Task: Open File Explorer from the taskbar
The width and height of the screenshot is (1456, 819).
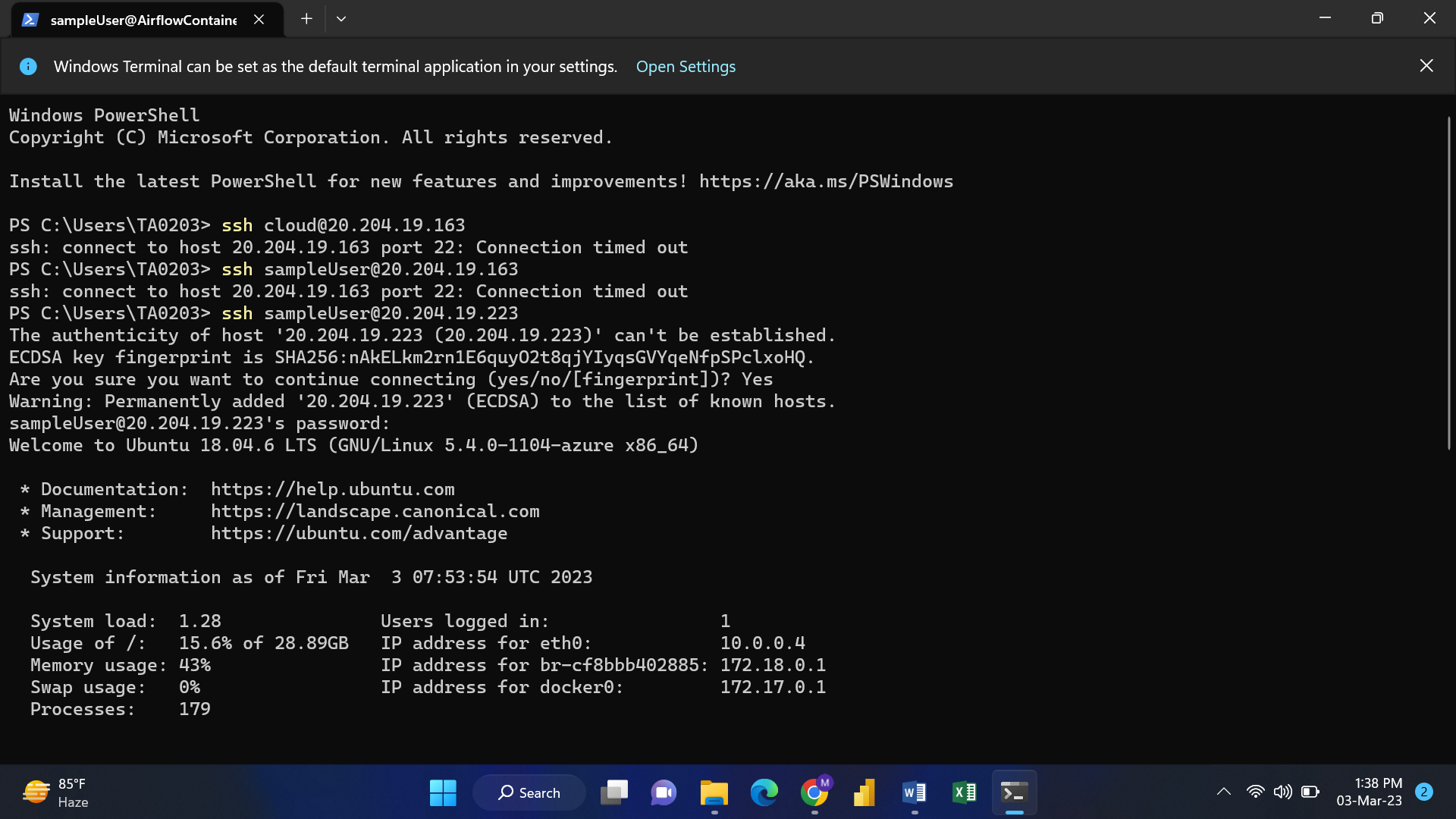Action: click(714, 793)
